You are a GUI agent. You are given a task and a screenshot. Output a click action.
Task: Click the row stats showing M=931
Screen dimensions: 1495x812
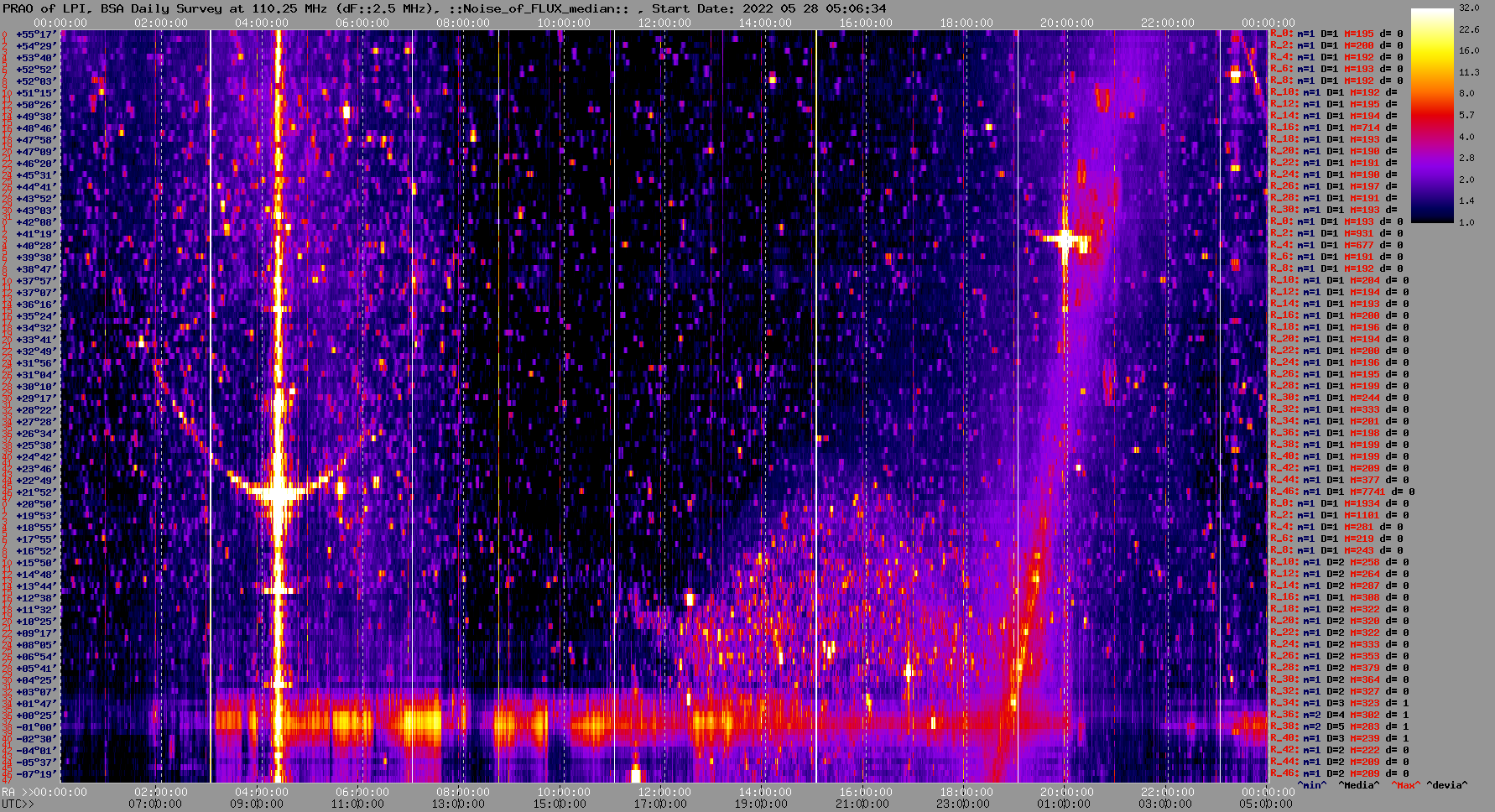1336,233
